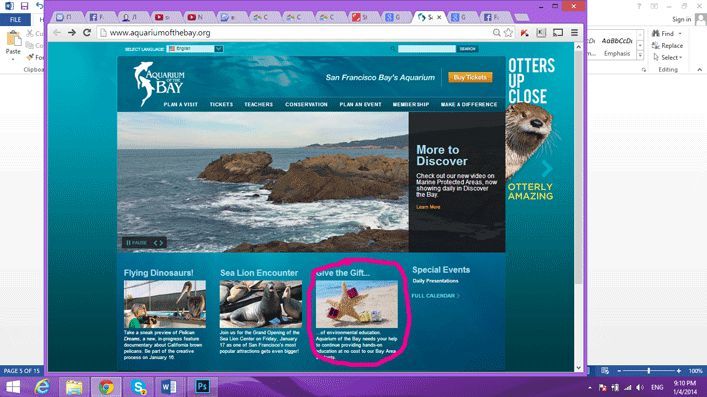The image size is (707, 397).
Task: Click the volume speaker tray icon
Action: tap(640, 388)
